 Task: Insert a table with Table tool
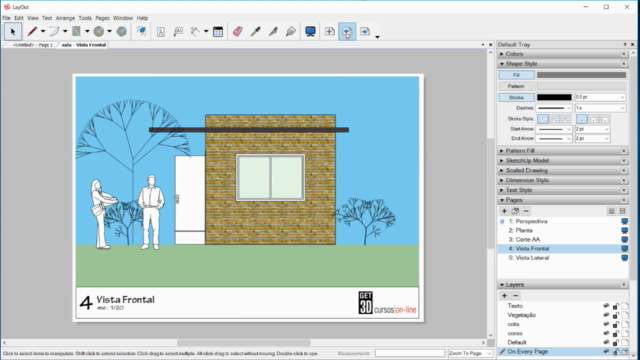click(218, 31)
